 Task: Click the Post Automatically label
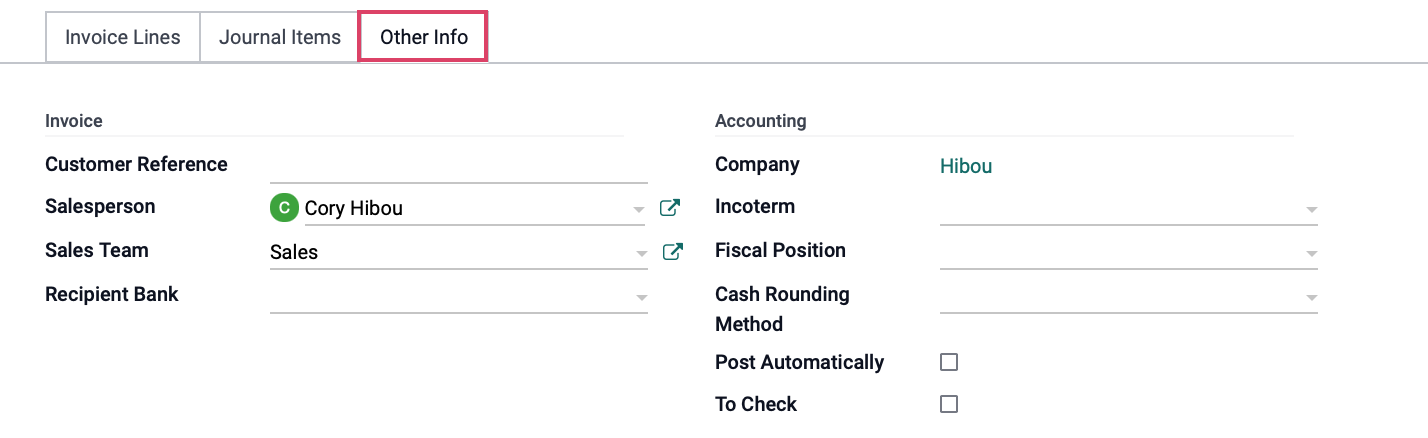coord(799,362)
